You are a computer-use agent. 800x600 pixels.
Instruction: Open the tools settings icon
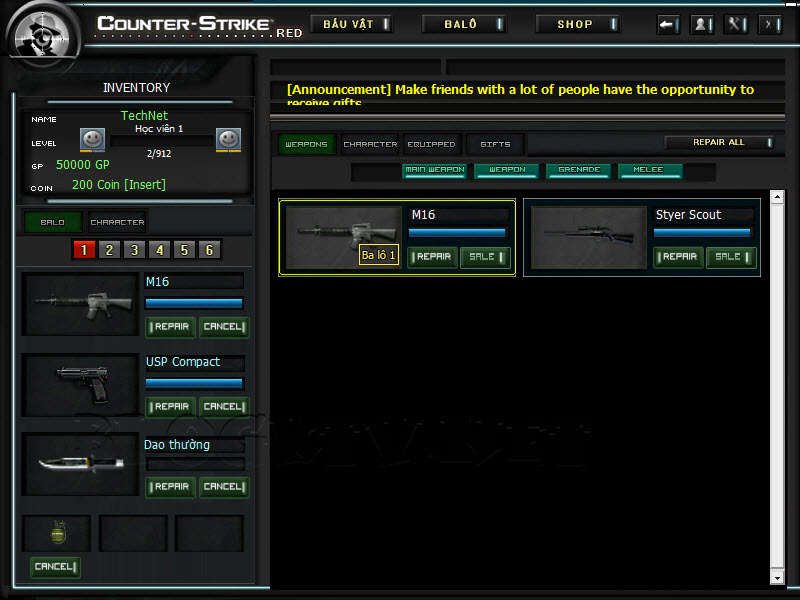click(736, 24)
